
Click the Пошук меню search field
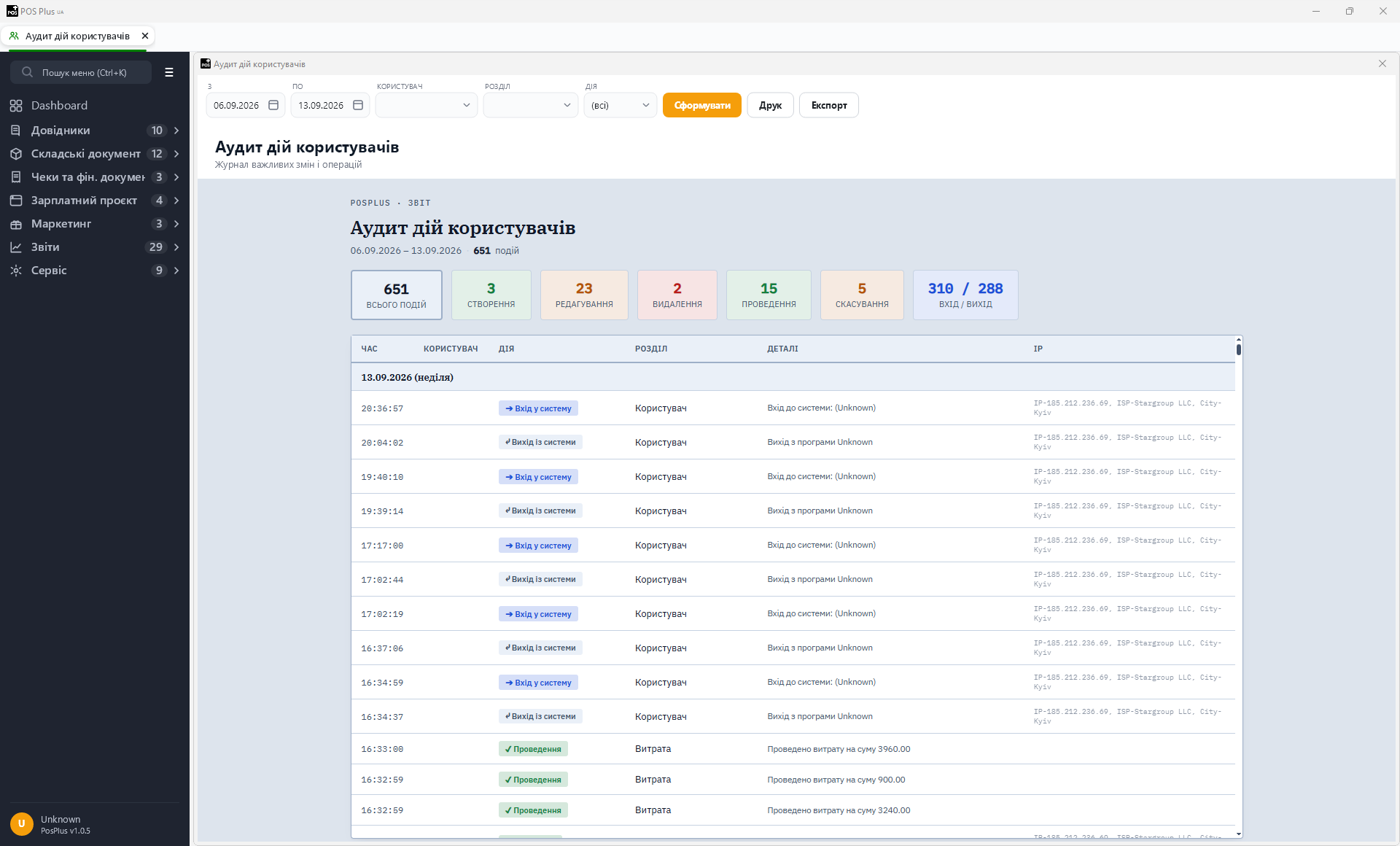81,72
